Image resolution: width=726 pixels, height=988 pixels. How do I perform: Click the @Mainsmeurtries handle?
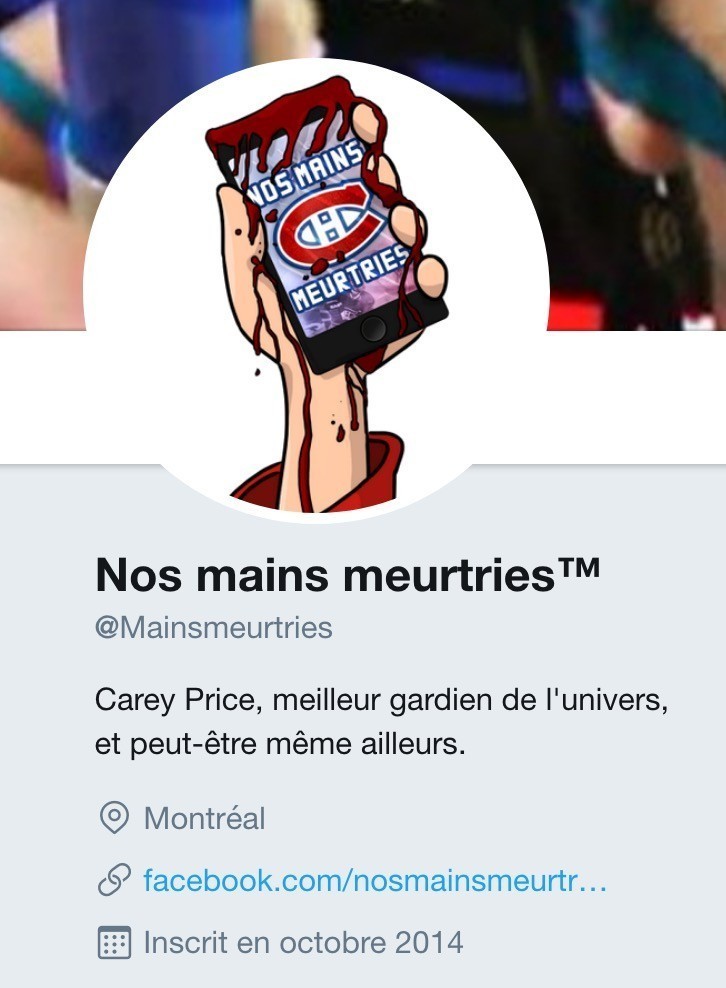coord(214,628)
